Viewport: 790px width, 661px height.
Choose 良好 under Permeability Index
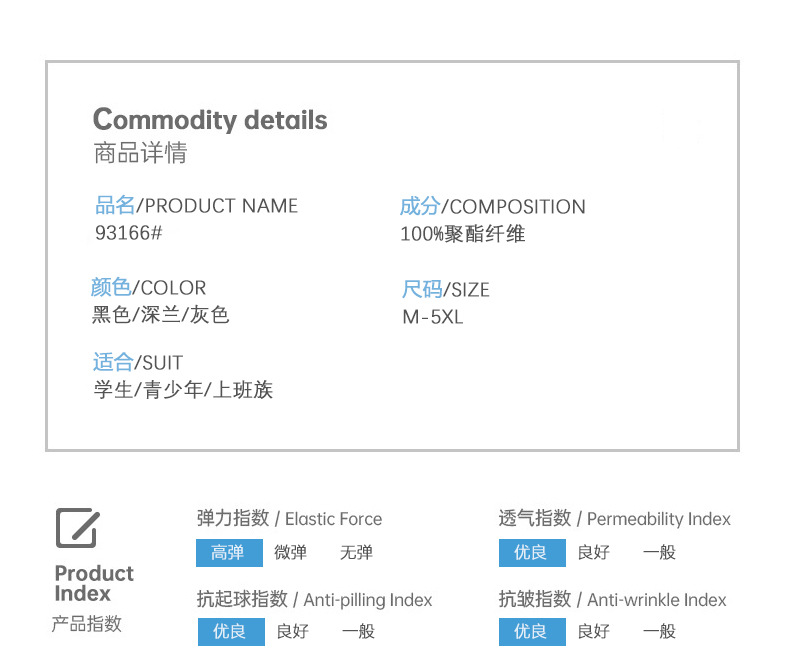point(593,552)
